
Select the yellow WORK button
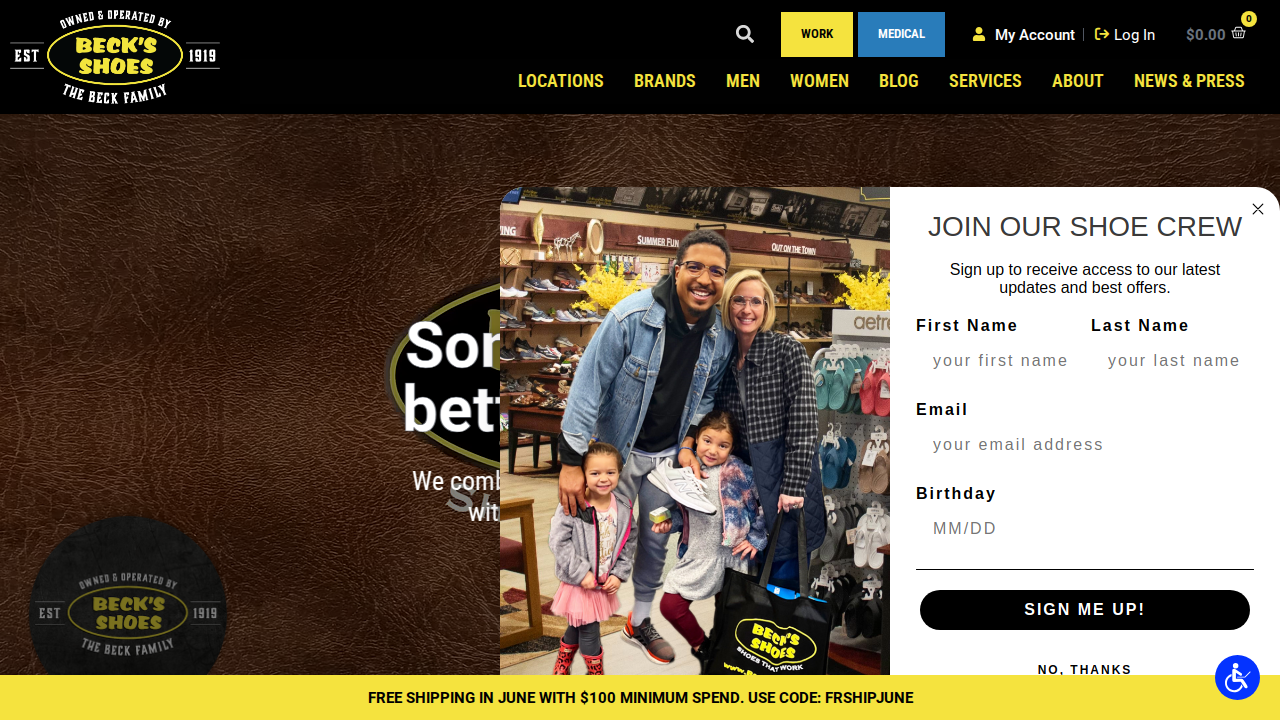pyautogui.click(x=817, y=34)
